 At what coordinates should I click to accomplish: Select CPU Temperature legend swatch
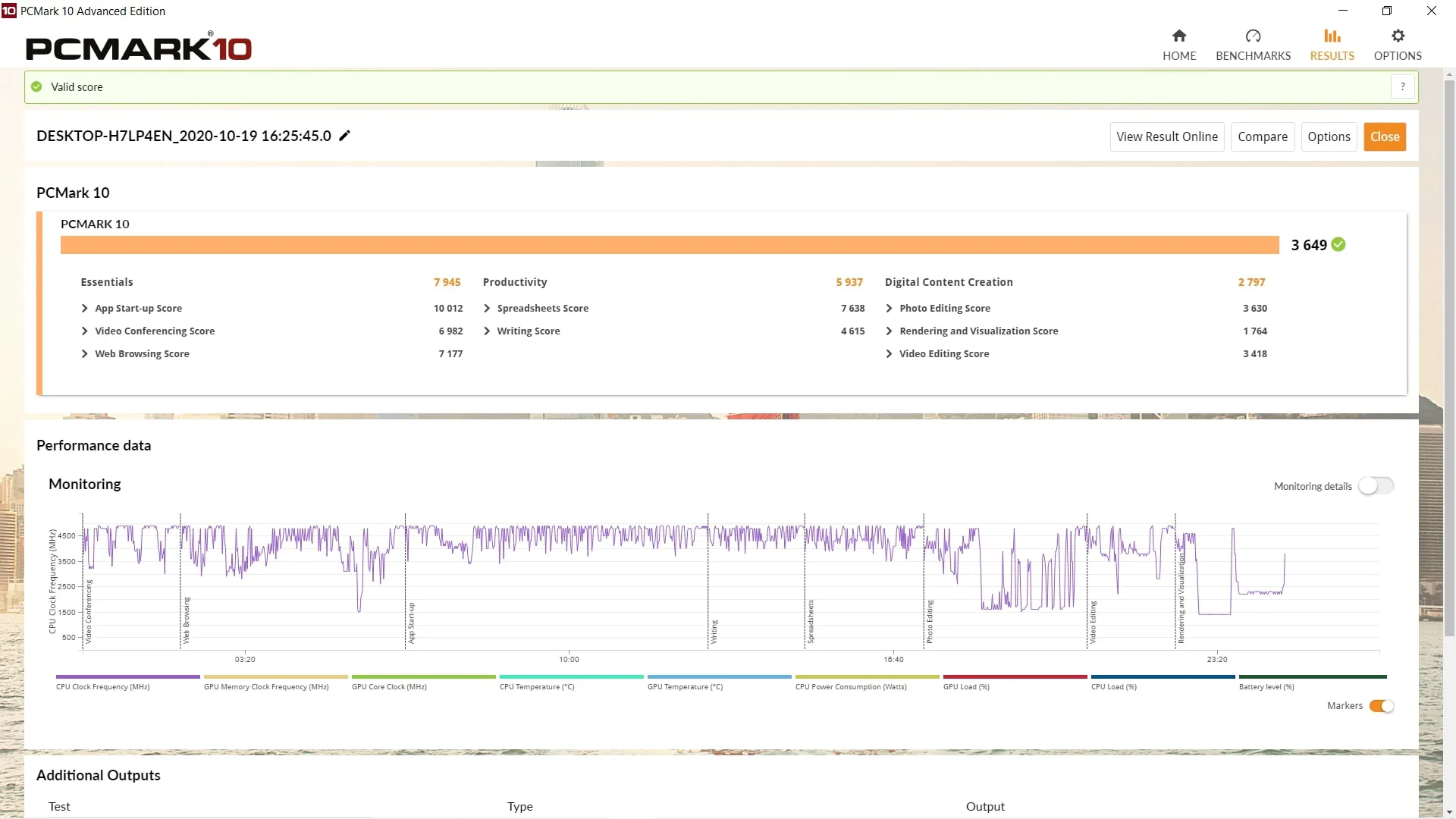[x=572, y=676]
